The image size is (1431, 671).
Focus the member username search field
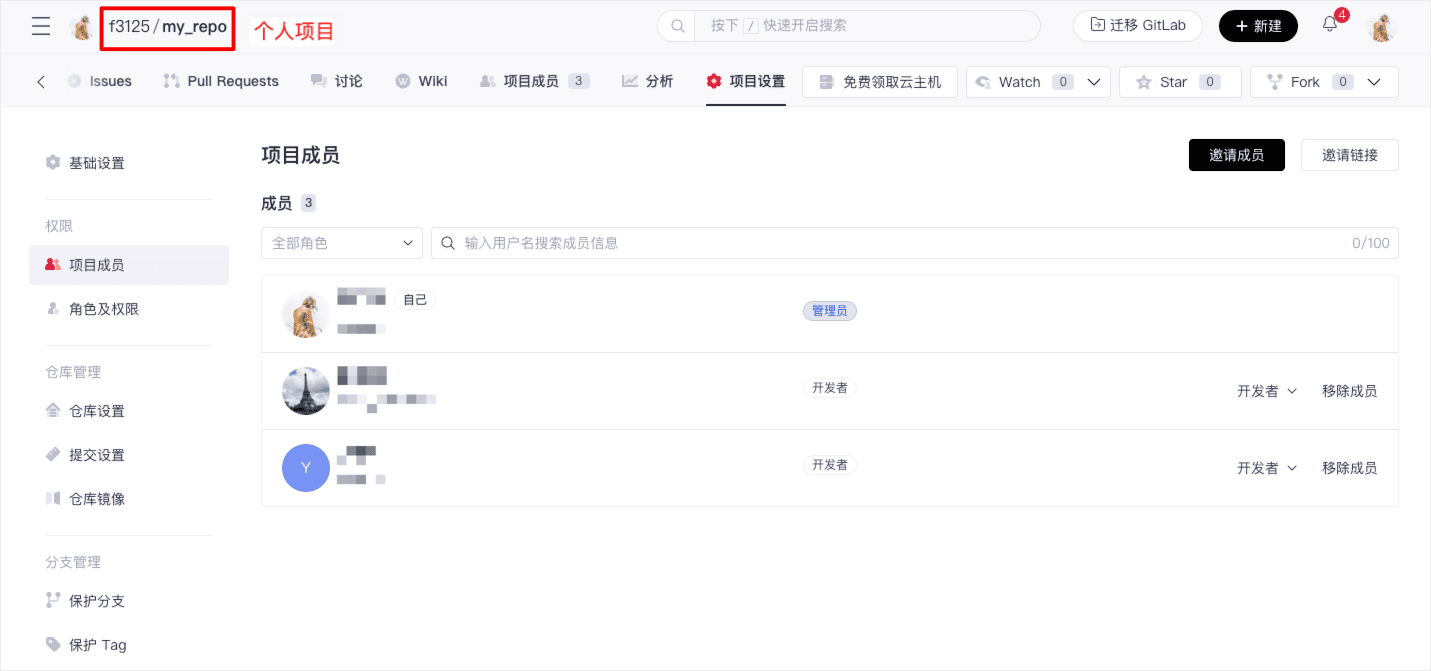900,243
